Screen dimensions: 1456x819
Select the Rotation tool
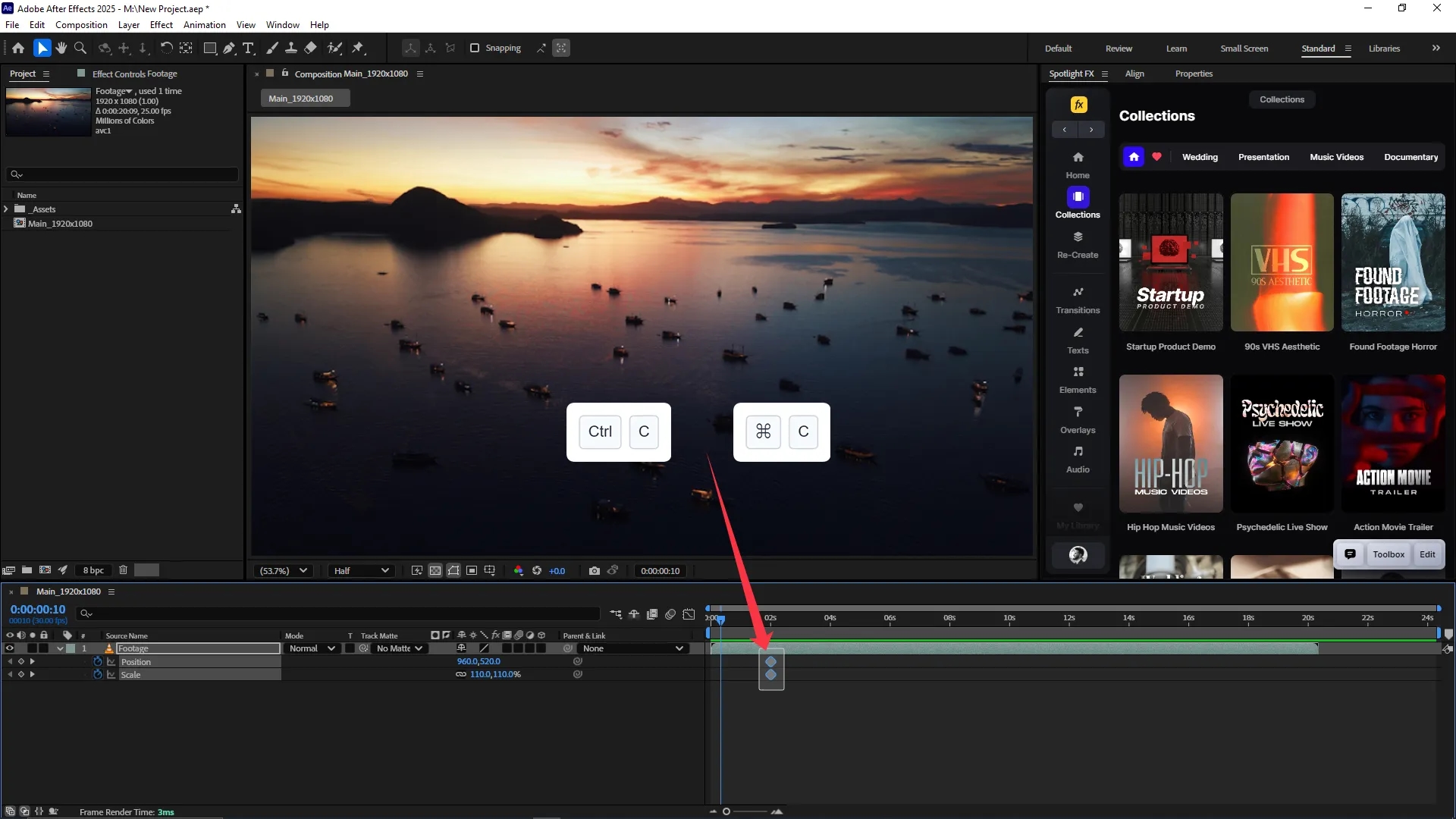[x=166, y=48]
